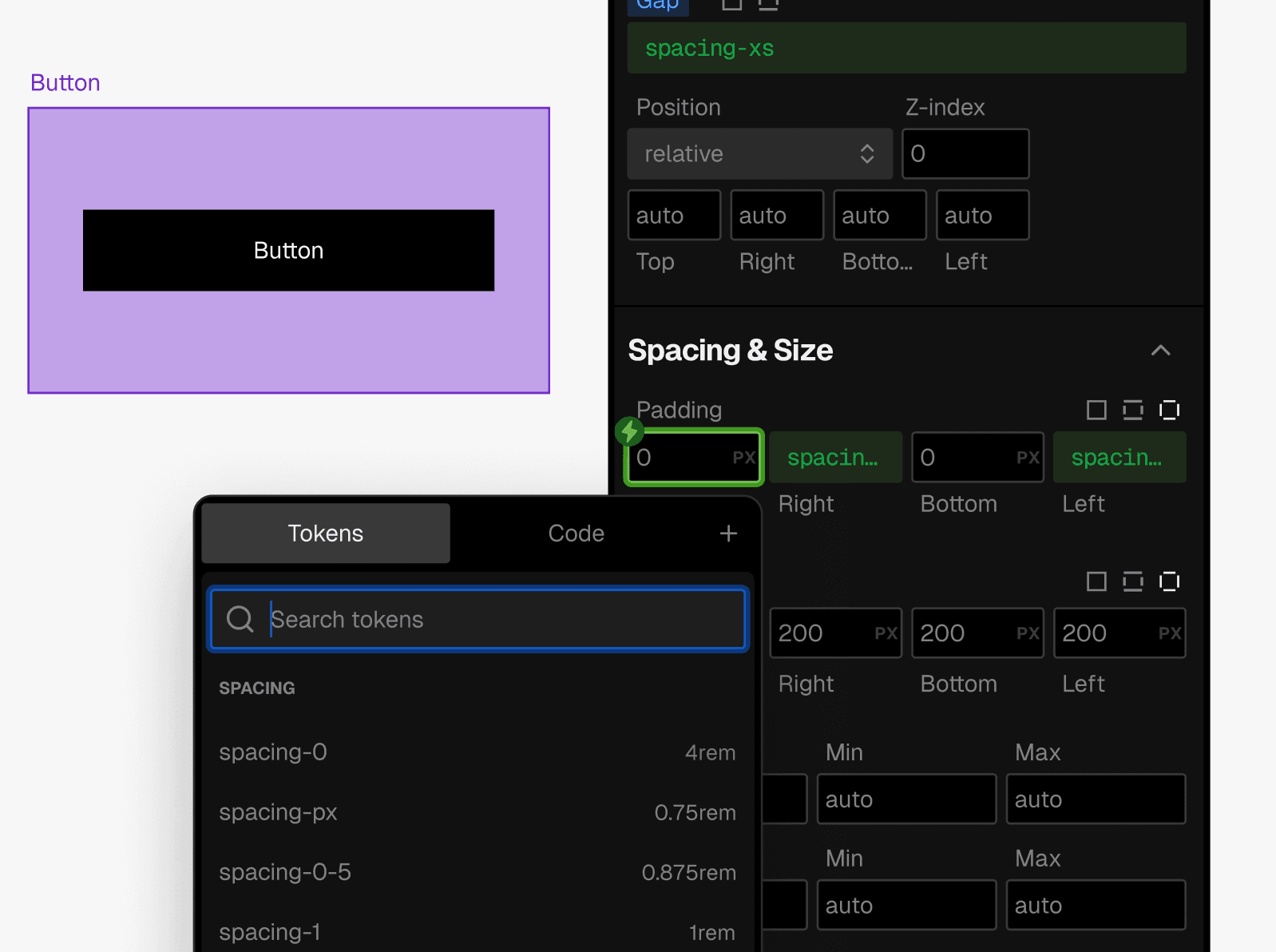
Task: Click the green lightning token icon on padding
Action: 629,431
